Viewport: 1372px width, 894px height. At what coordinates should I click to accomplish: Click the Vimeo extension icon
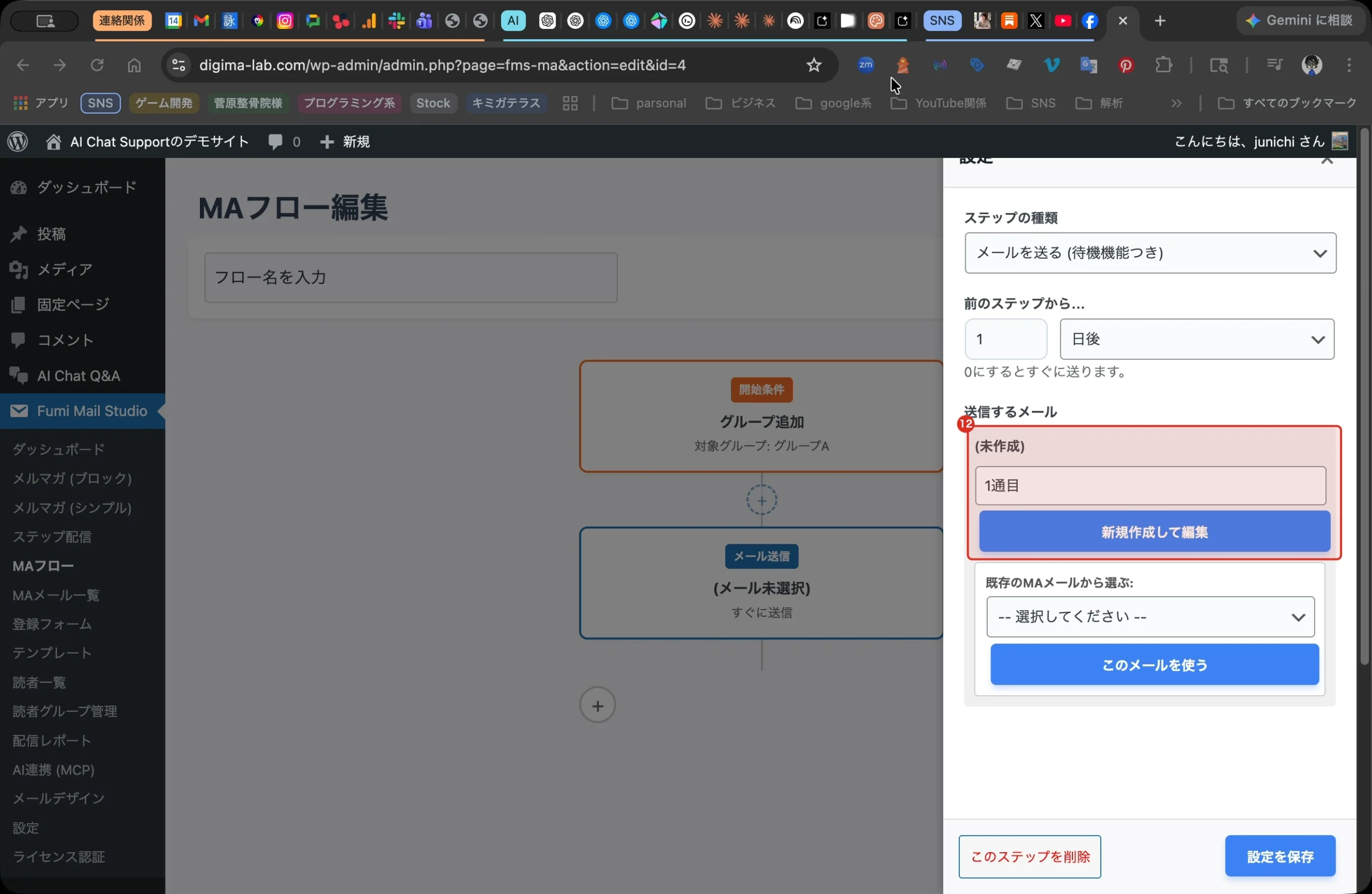[1052, 65]
